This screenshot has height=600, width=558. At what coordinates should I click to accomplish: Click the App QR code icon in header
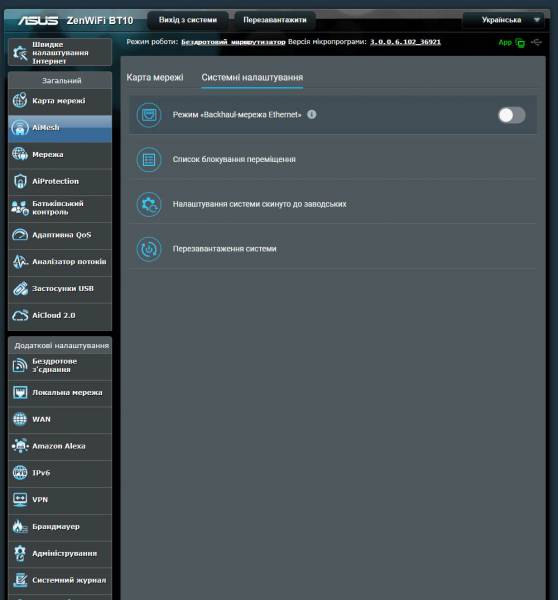tap(520, 43)
